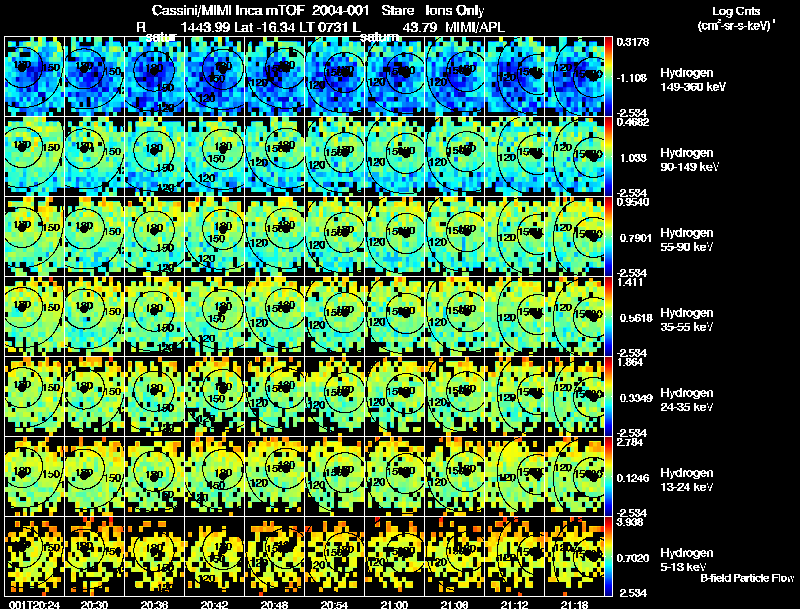Select the 'Hydrogen 90-149 keV' row label
This screenshot has width=800, height=609.
689,160
